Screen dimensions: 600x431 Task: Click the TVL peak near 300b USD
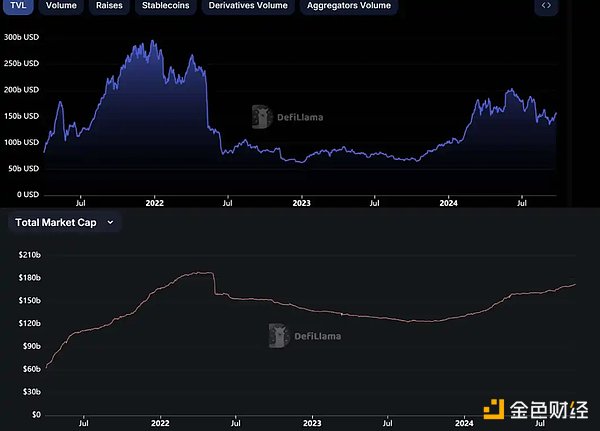point(151,42)
